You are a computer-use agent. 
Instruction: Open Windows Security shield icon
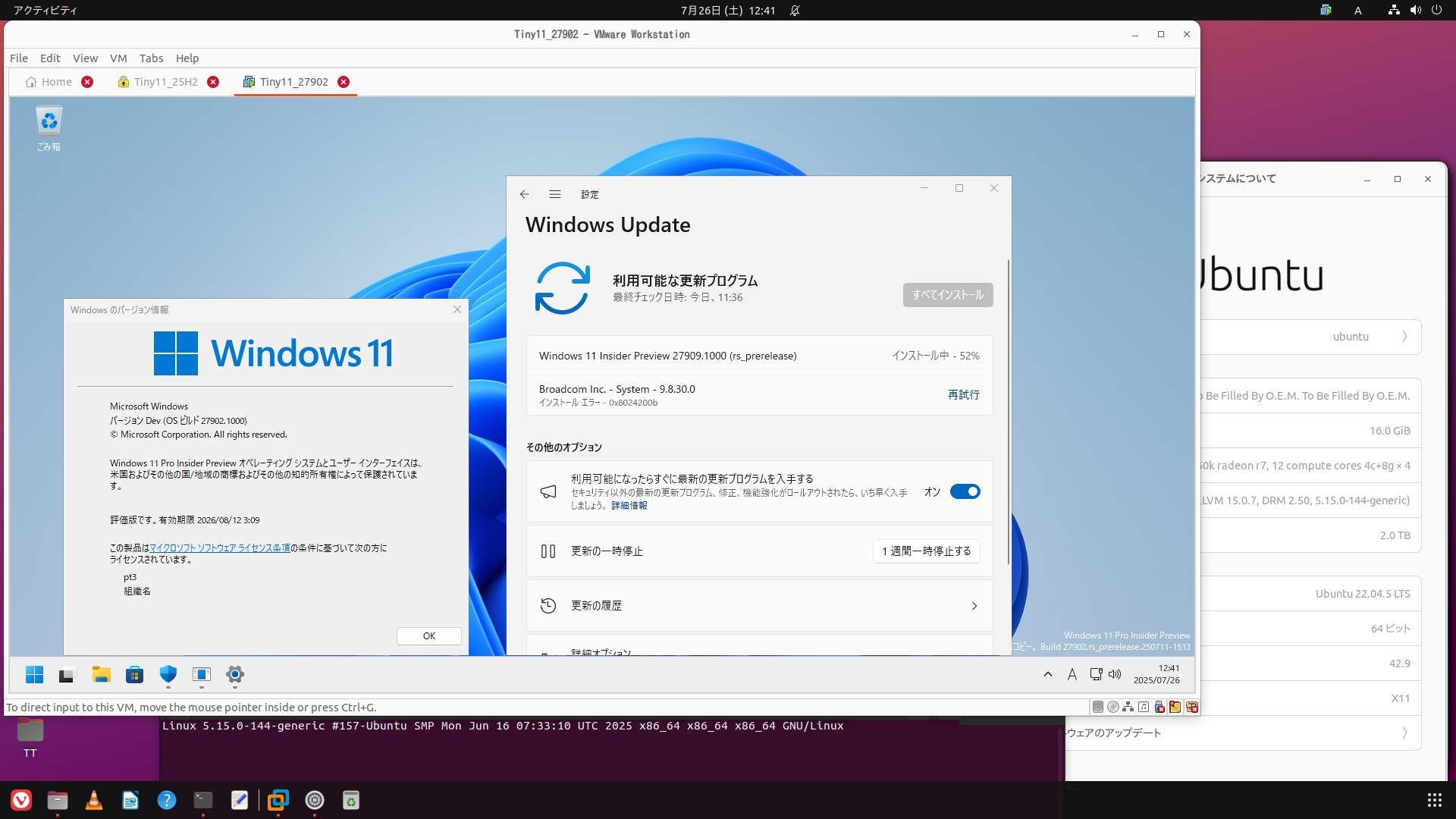coord(168,674)
